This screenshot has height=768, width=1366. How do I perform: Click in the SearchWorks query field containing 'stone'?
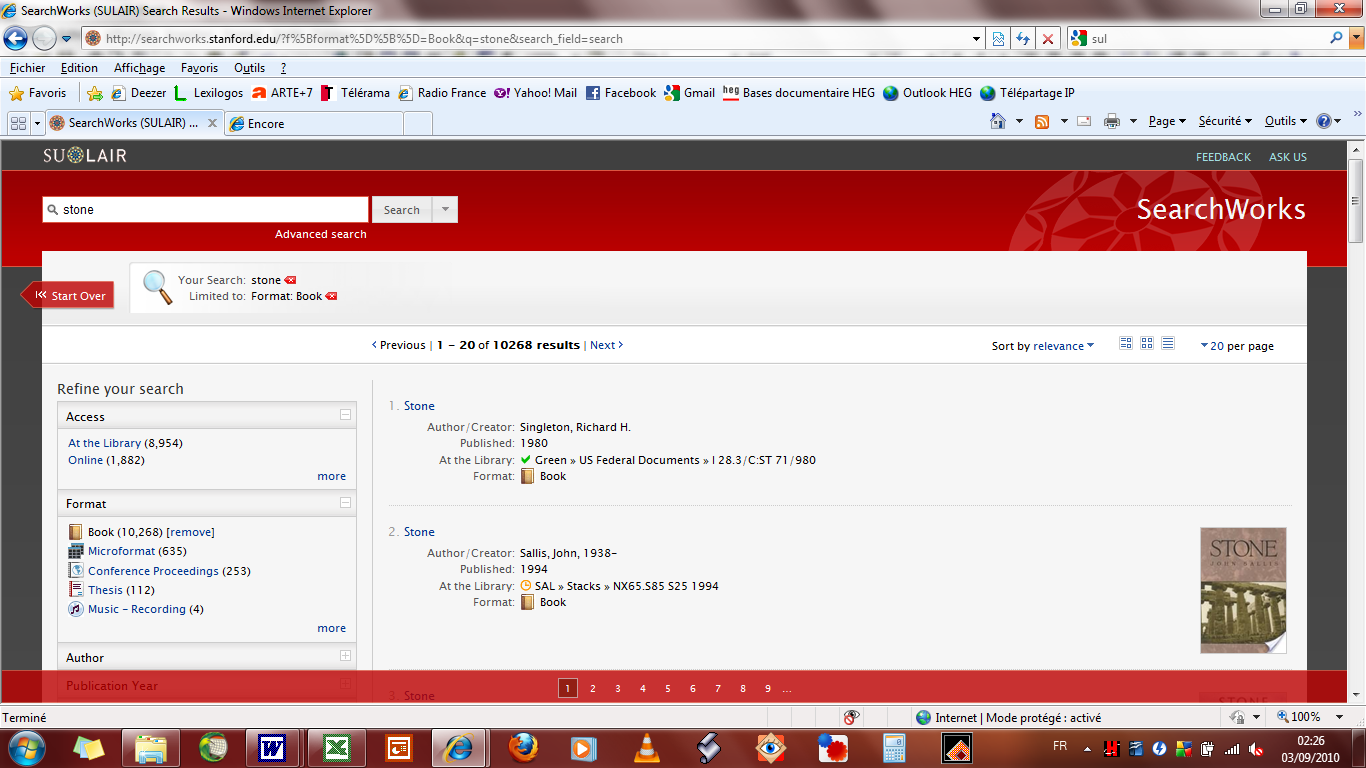(205, 210)
